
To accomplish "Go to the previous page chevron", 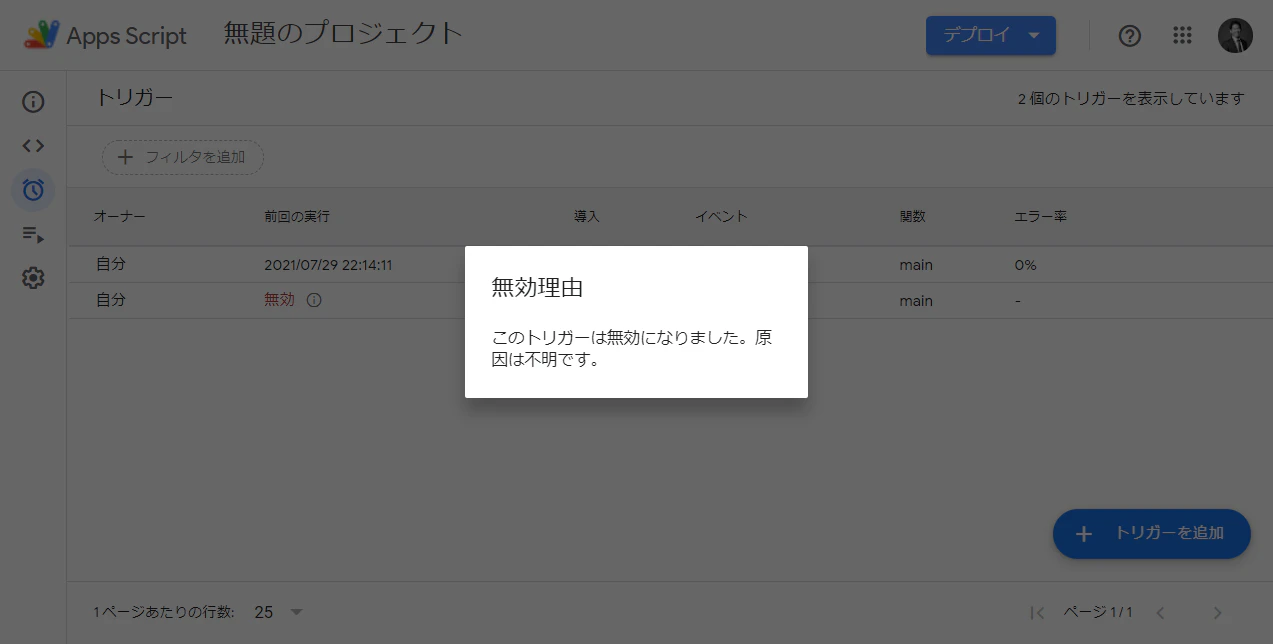I will (1160, 612).
